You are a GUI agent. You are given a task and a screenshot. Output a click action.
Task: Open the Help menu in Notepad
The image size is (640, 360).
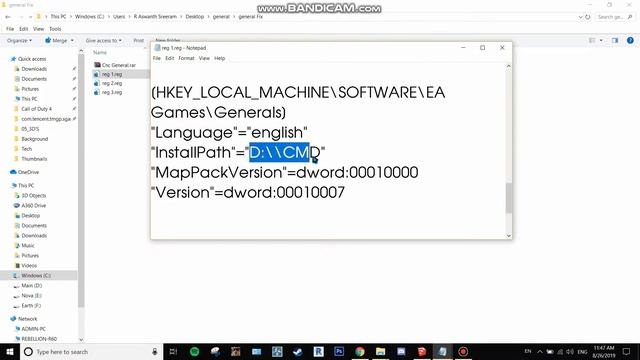[x=220, y=58]
